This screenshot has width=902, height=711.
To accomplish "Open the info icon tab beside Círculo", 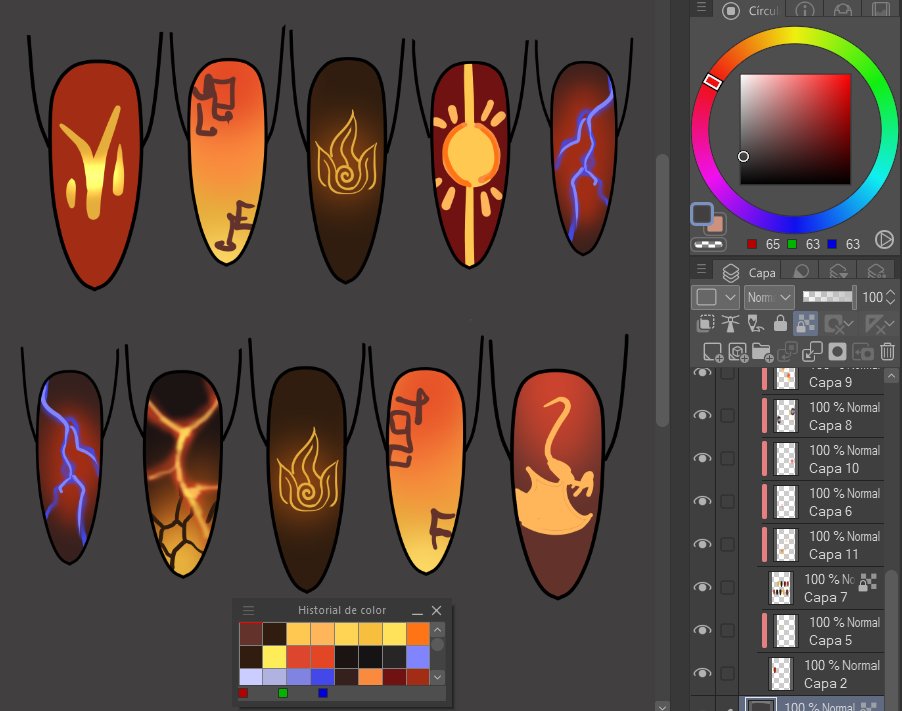I will click(805, 10).
